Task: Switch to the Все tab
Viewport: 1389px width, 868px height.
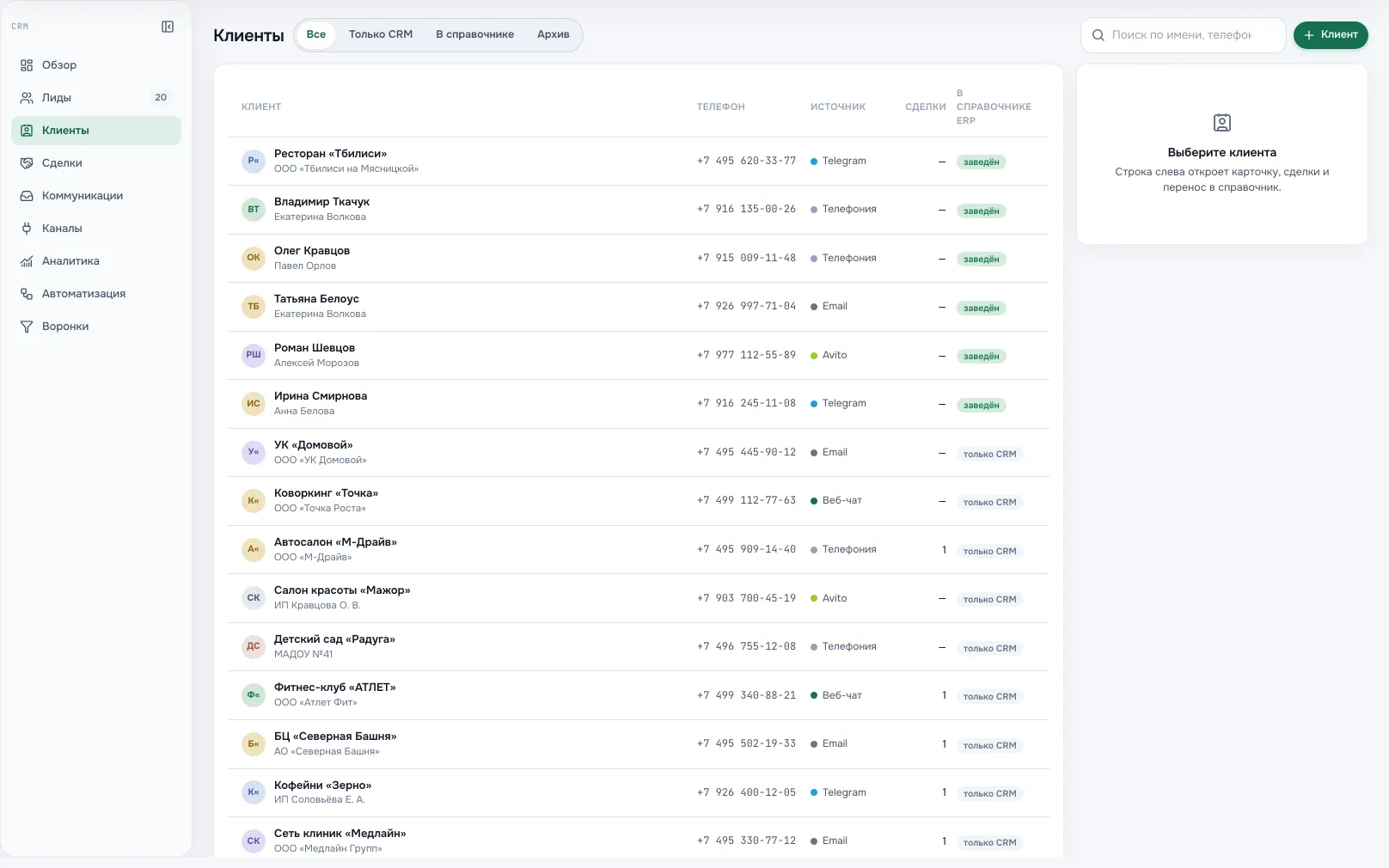Action: pos(316,35)
